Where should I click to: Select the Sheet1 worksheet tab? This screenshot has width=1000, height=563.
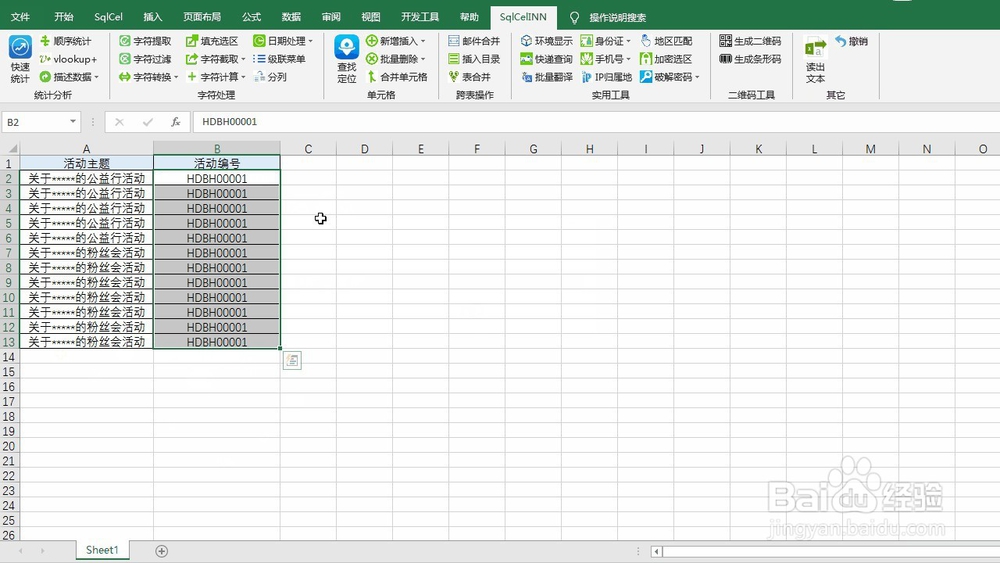[102, 550]
